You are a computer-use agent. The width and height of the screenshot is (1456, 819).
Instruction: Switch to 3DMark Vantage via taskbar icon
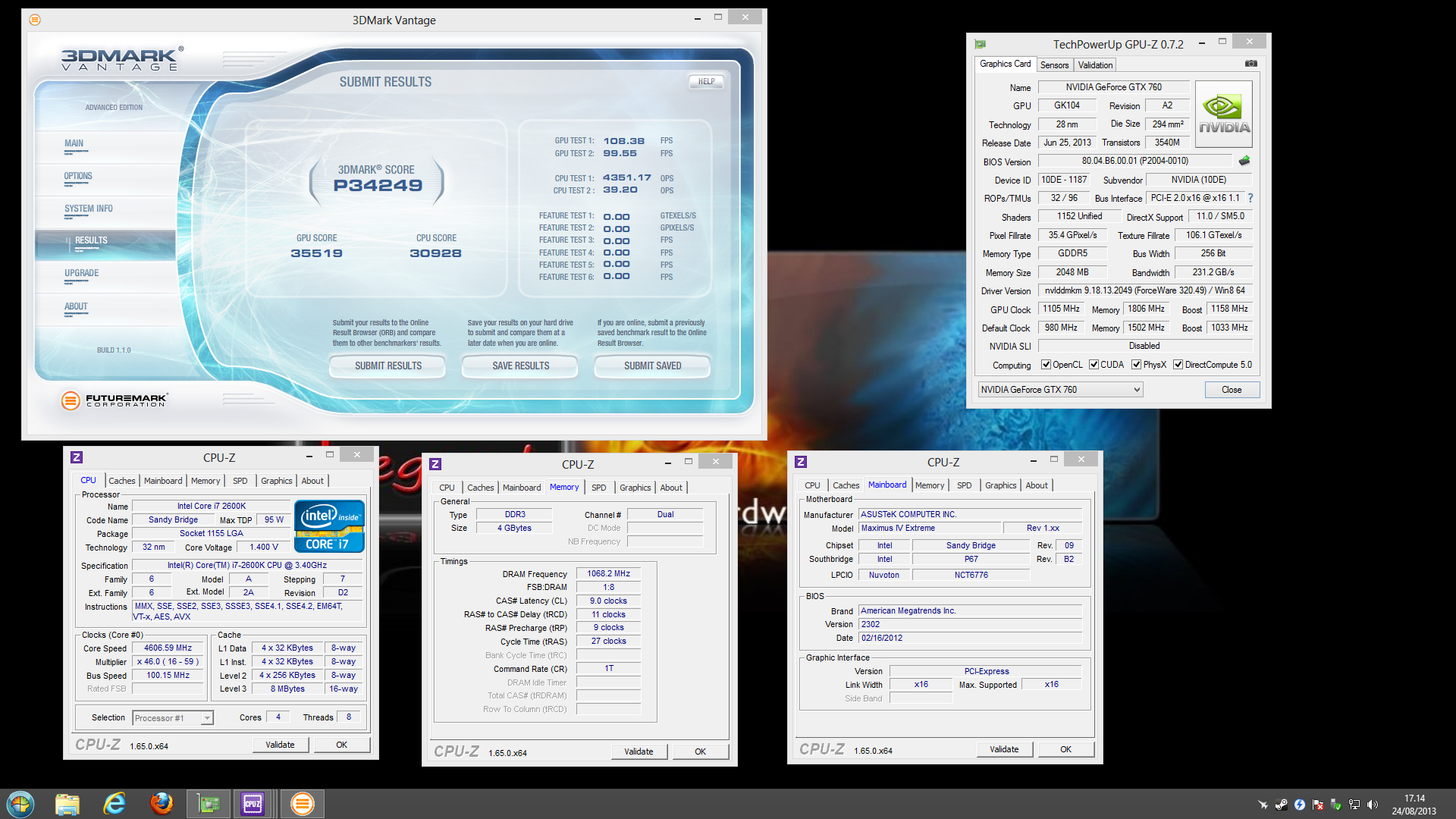click(x=302, y=804)
